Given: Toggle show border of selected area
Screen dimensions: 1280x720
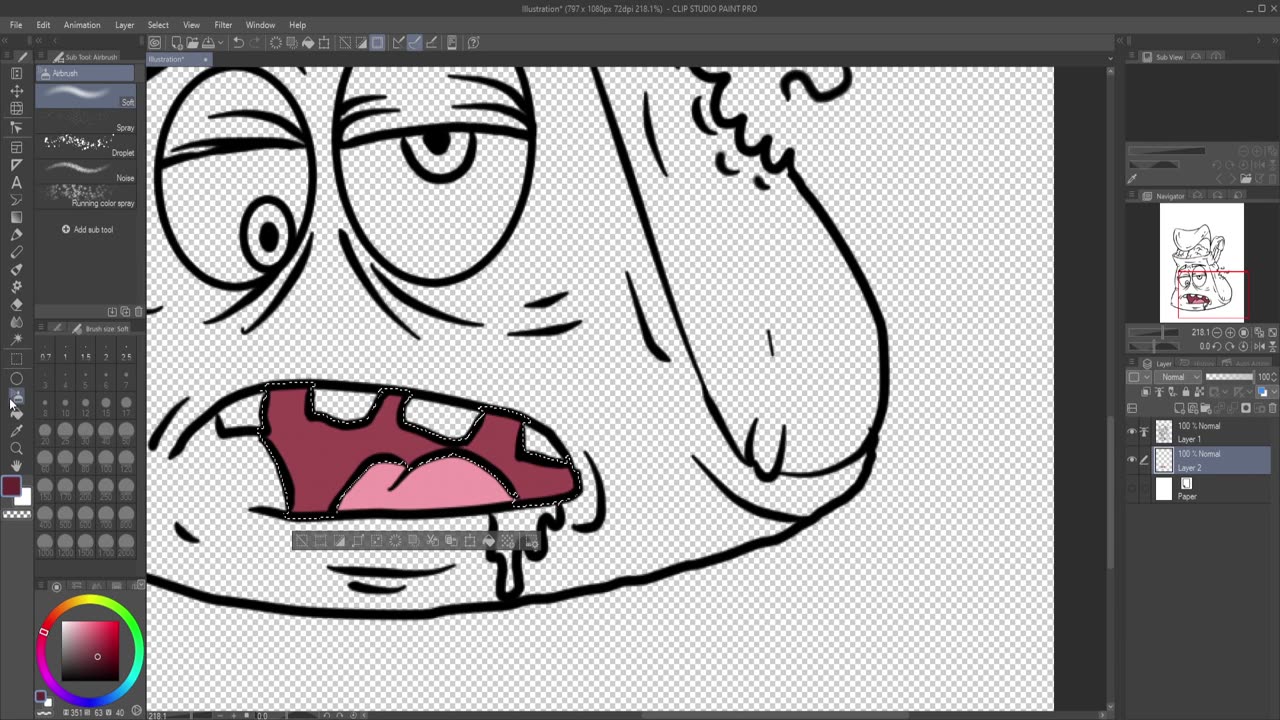Looking at the screenshot, I should pos(378,43).
